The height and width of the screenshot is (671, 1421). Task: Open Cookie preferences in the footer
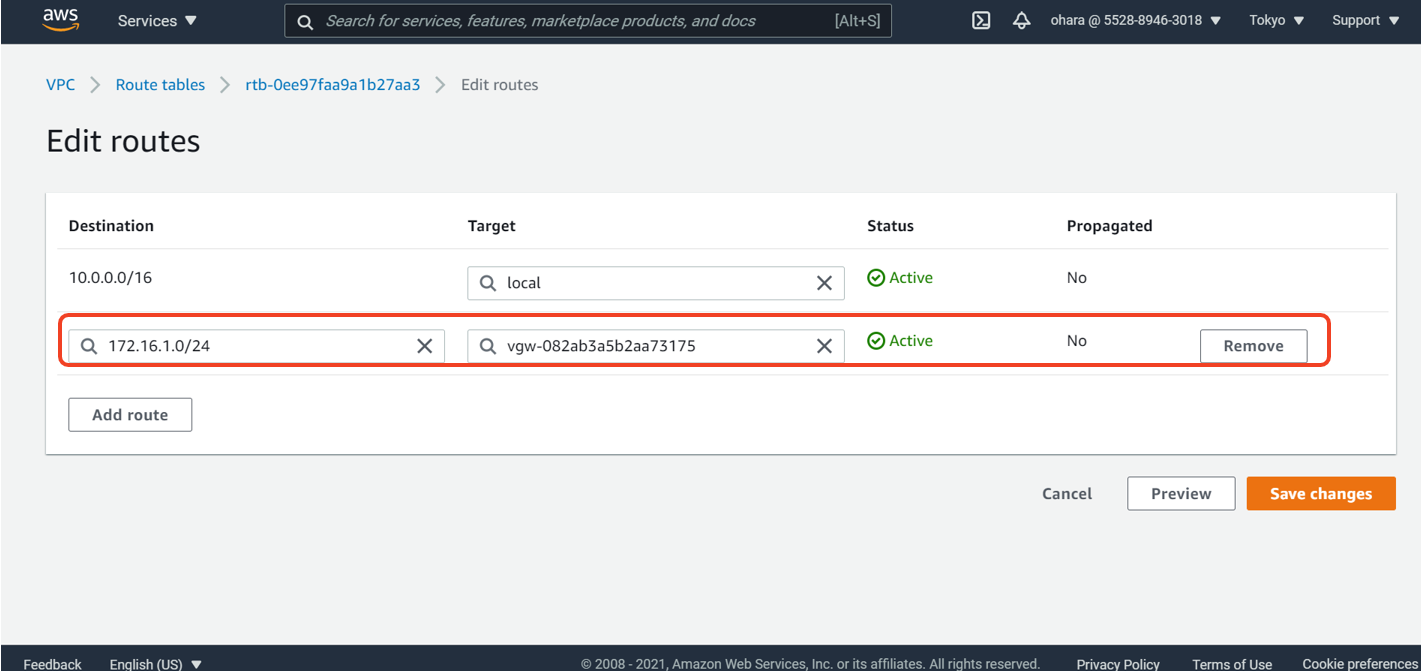coord(1361,664)
